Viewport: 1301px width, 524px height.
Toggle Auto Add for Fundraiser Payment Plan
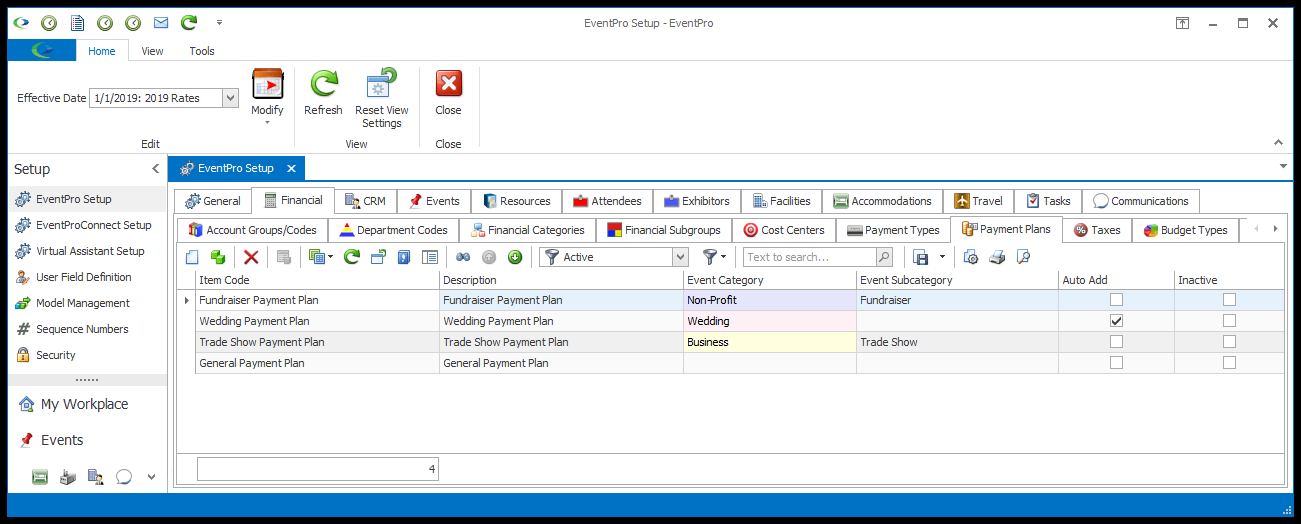[1116, 299]
